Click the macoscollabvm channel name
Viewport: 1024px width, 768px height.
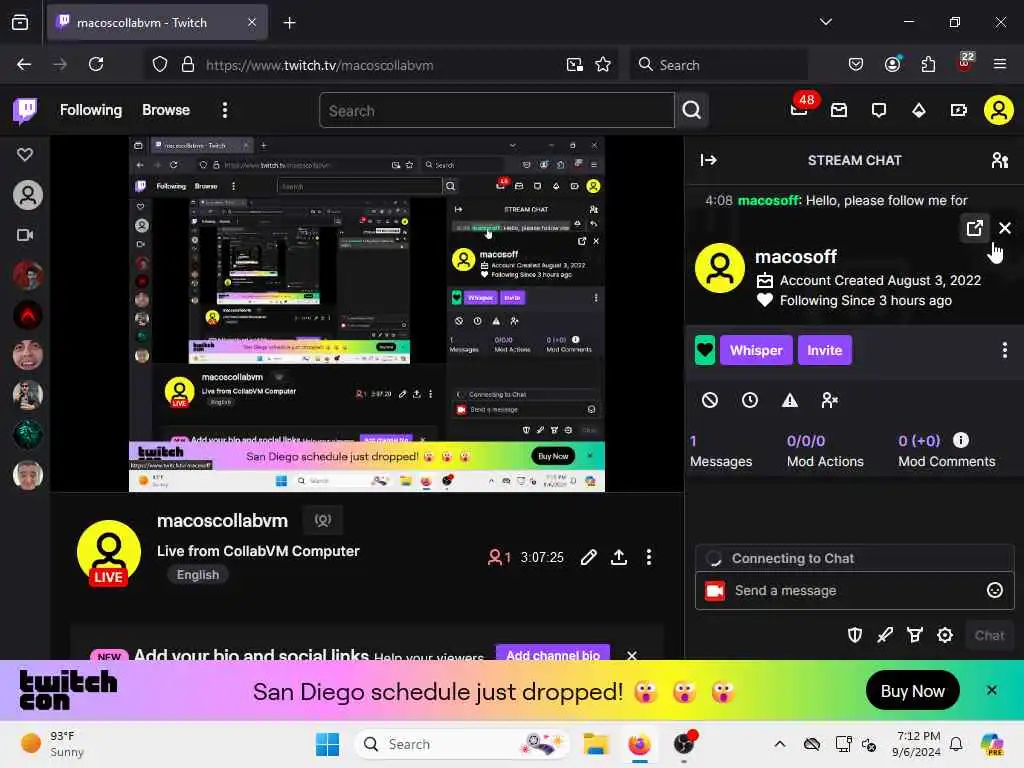point(222,520)
